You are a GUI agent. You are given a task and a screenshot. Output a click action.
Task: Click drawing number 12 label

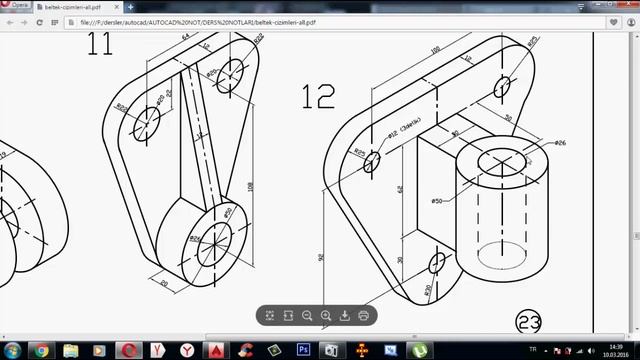tap(318, 97)
